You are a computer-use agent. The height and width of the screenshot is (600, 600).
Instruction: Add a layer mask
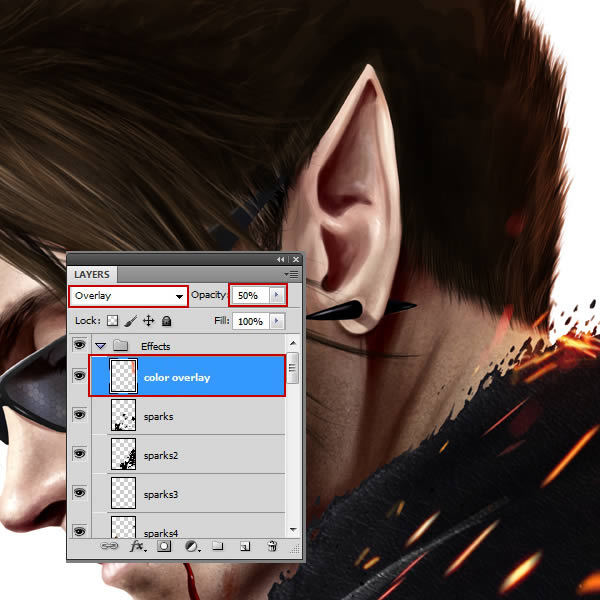coord(164,546)
